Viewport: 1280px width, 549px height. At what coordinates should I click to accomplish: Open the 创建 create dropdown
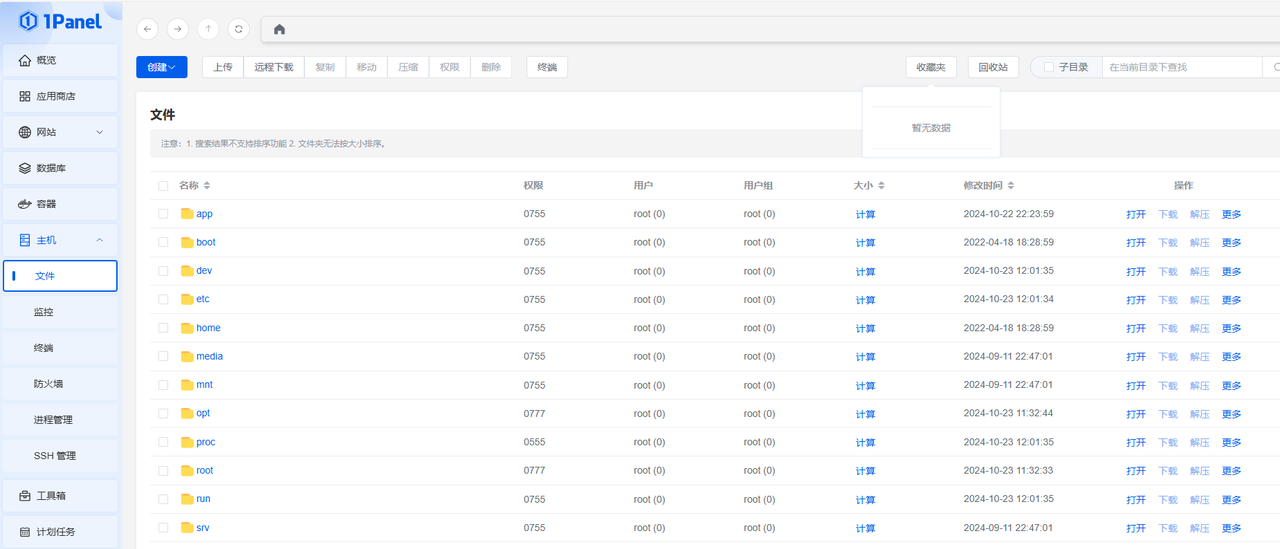click(161, 67)
